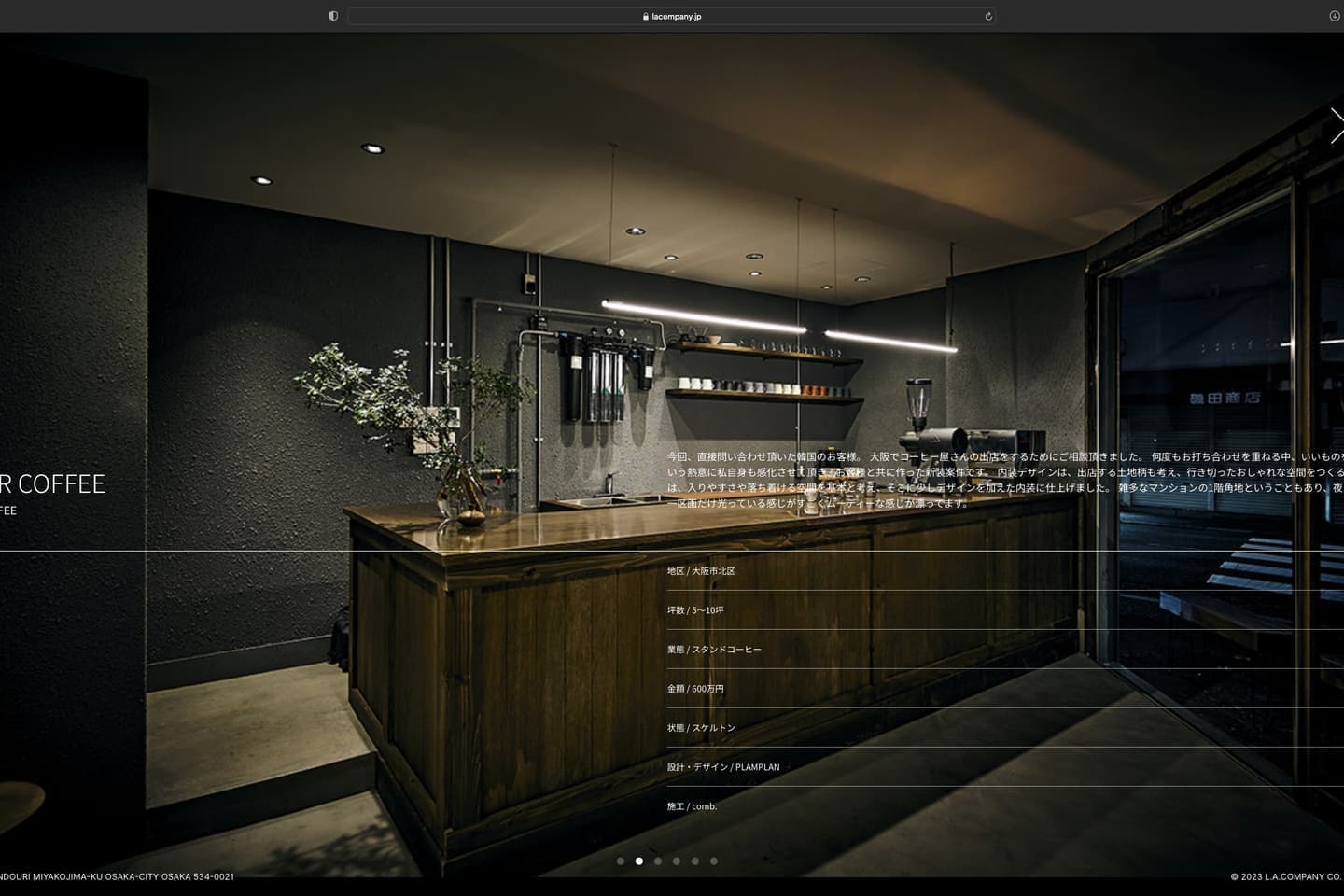Image resolution: width=1344 pixels, height=896 pixels.
Task: Click the lacompany.jp address bar
Action: 672,16
